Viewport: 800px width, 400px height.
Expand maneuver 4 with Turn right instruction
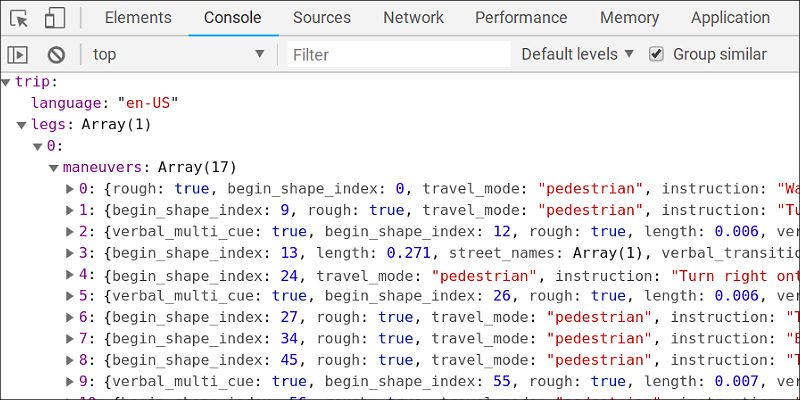point(70,274)
